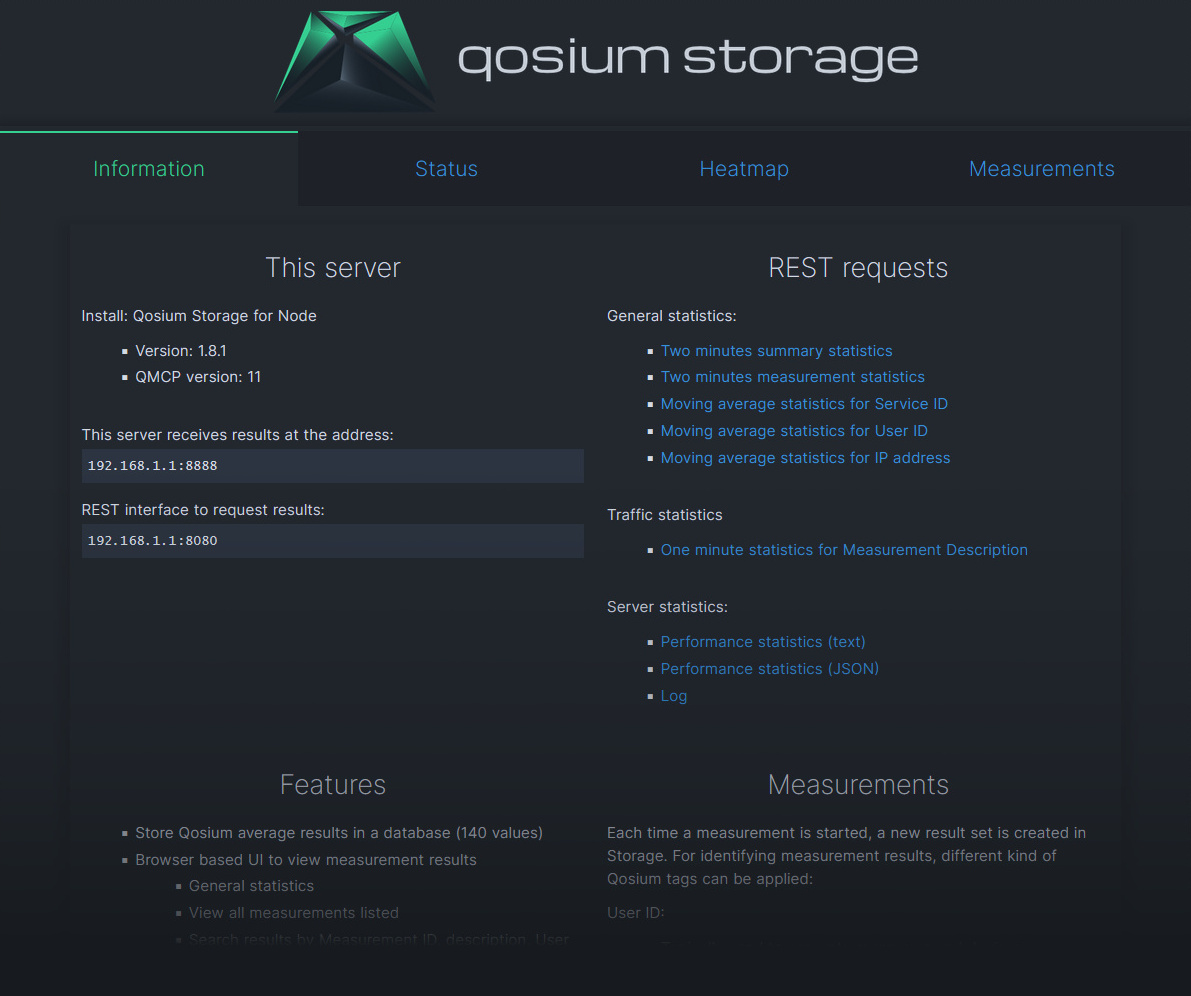Image resolution: width=1191 pixels, height=996 pixels.
Task: Click the REST interface address 192.168.1.1:8080
Action: (333, 541)
